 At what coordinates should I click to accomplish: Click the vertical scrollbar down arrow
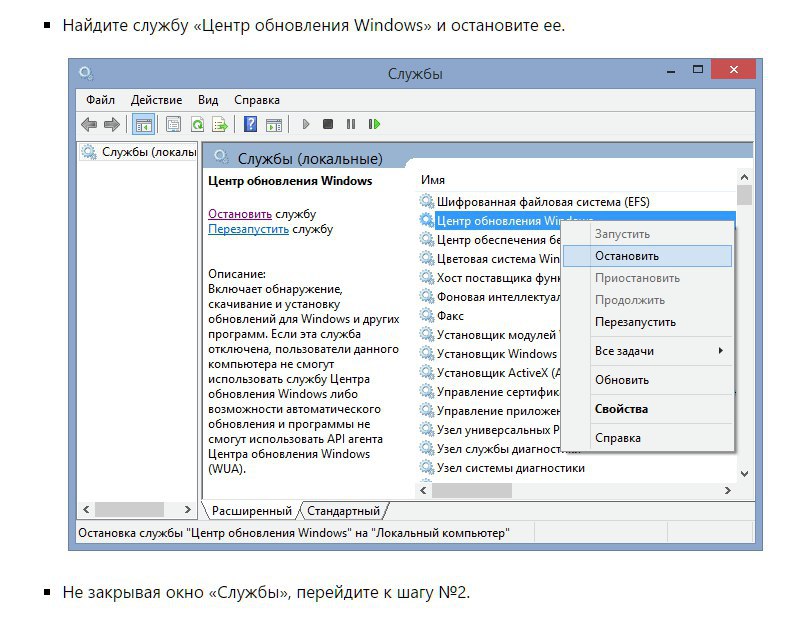coord(744,474)
